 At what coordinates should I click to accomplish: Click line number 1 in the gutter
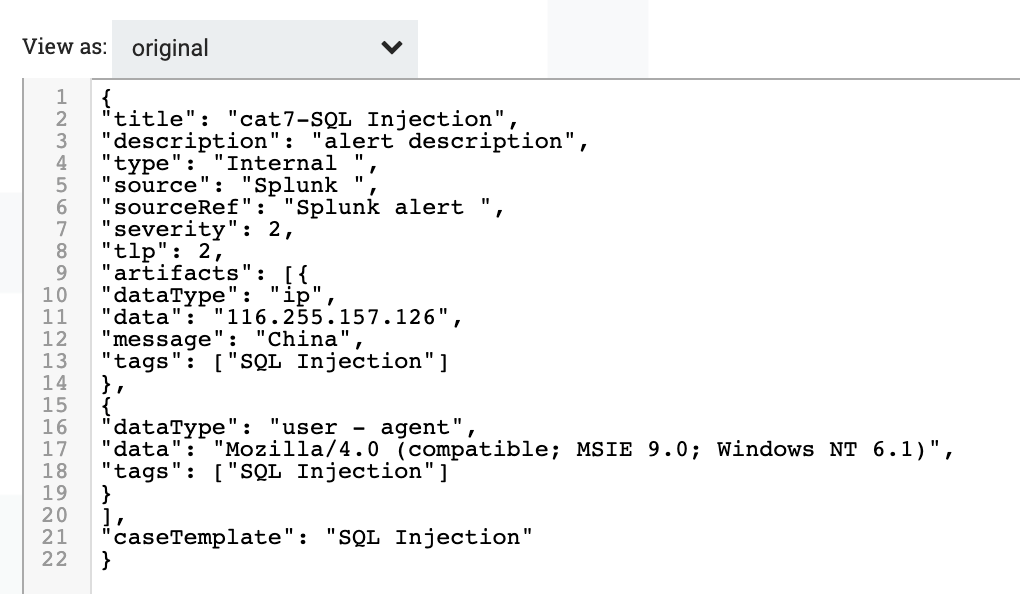pos(60,97)
